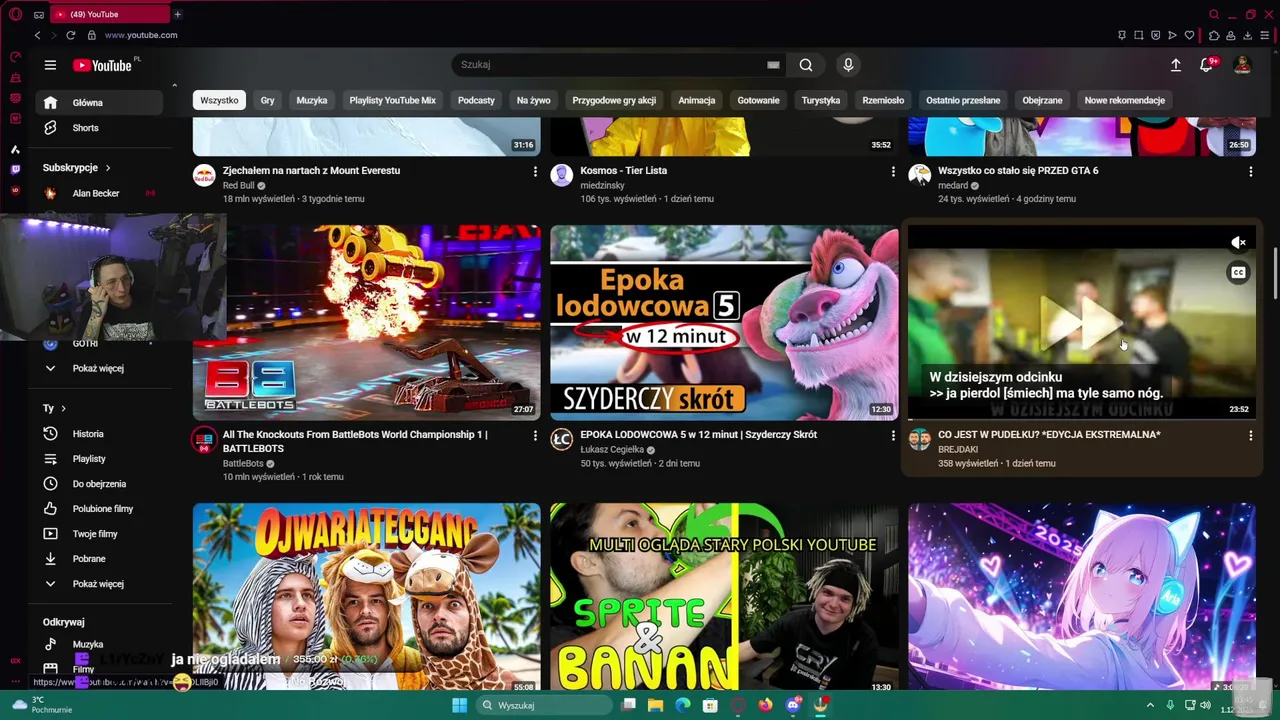Open options menu for BattleBots video
The width and height of the screenshot is (1280, 720).
tap(535, 436)
